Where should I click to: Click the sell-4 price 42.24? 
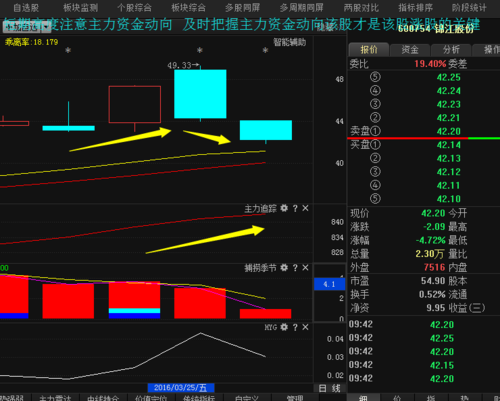[448, 91]
